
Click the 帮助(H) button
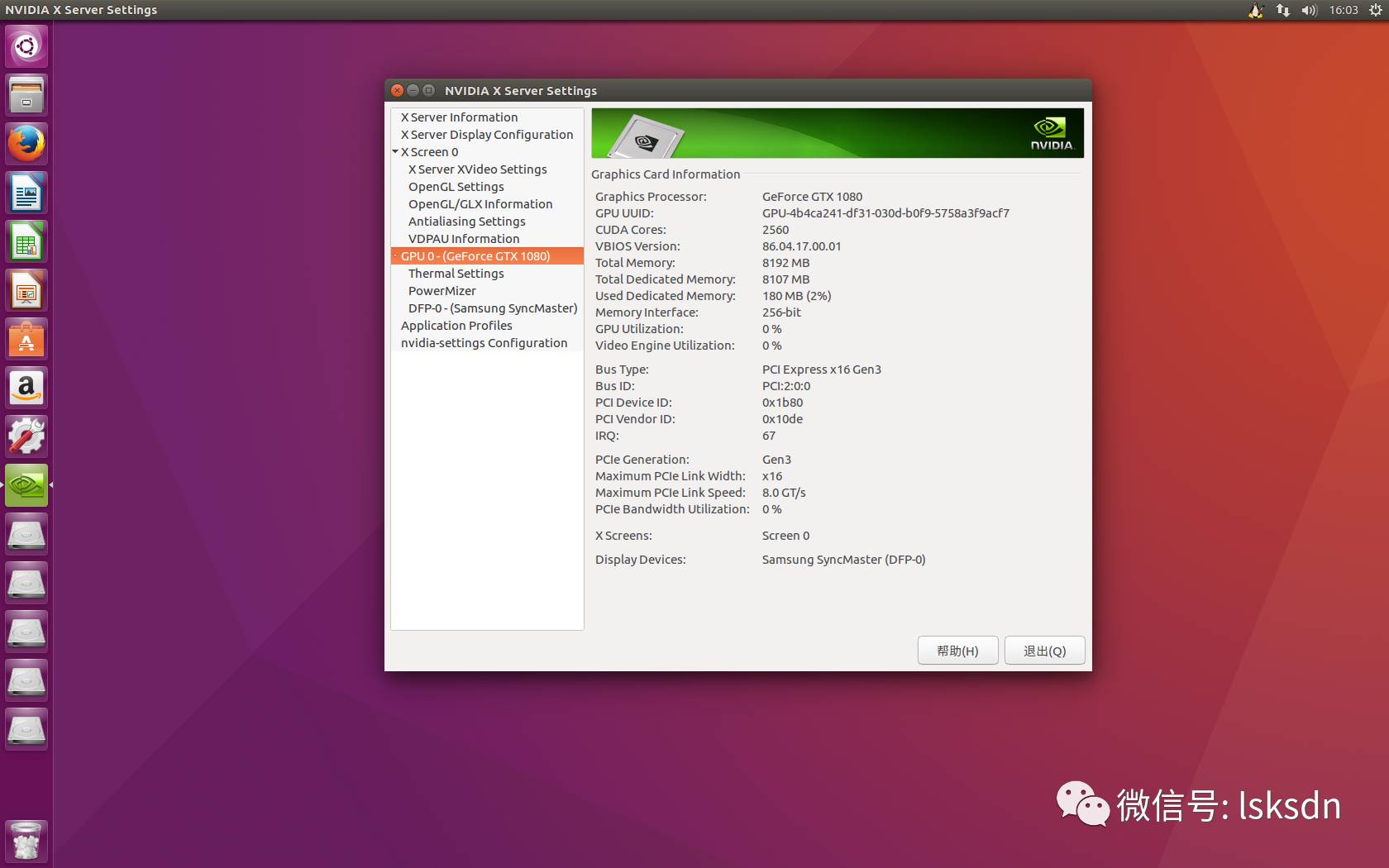coord(957,650)
